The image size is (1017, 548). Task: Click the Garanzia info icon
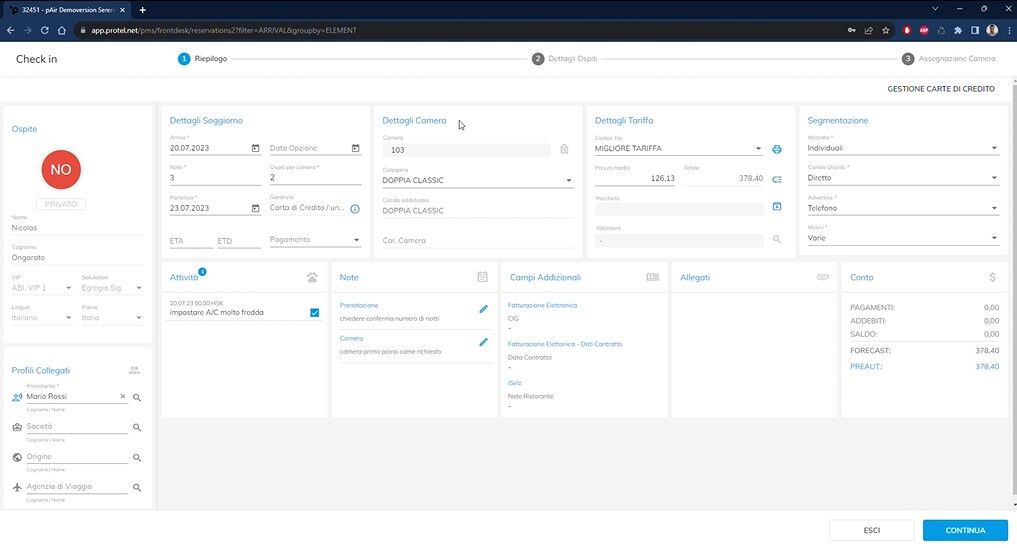pos(355,209)
